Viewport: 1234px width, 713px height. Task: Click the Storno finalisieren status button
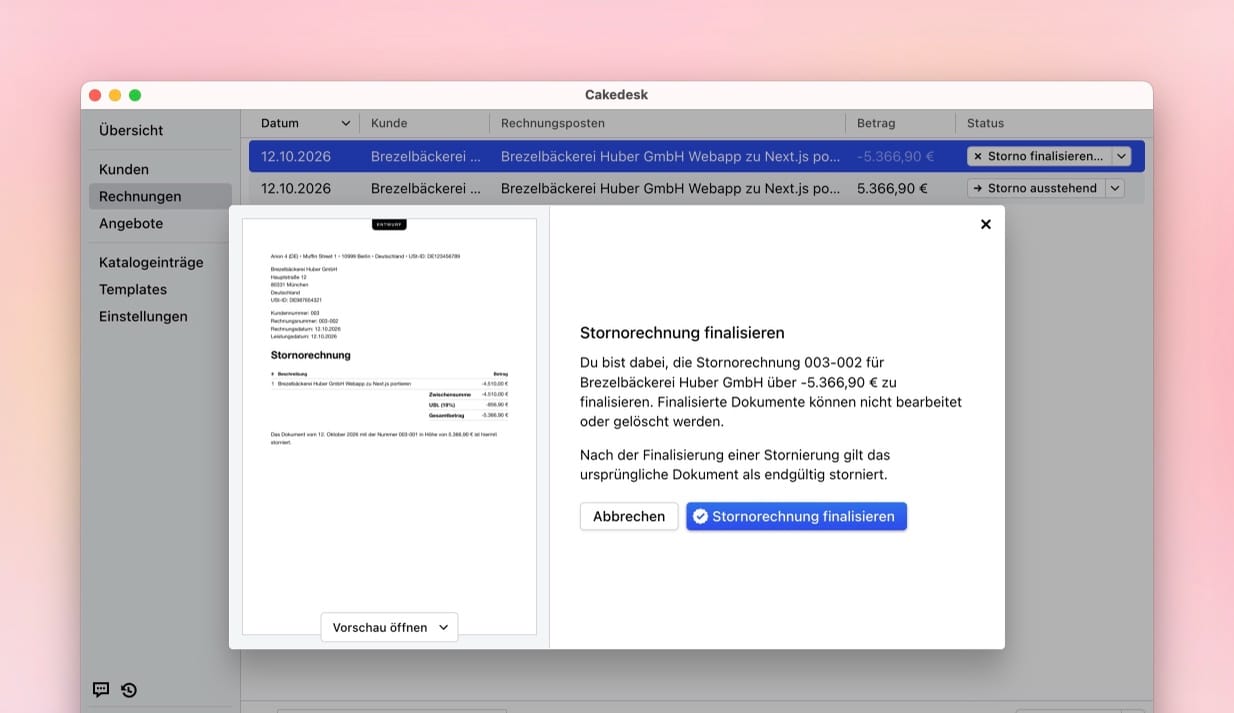pyautogui.click(x=1039, y=156)
